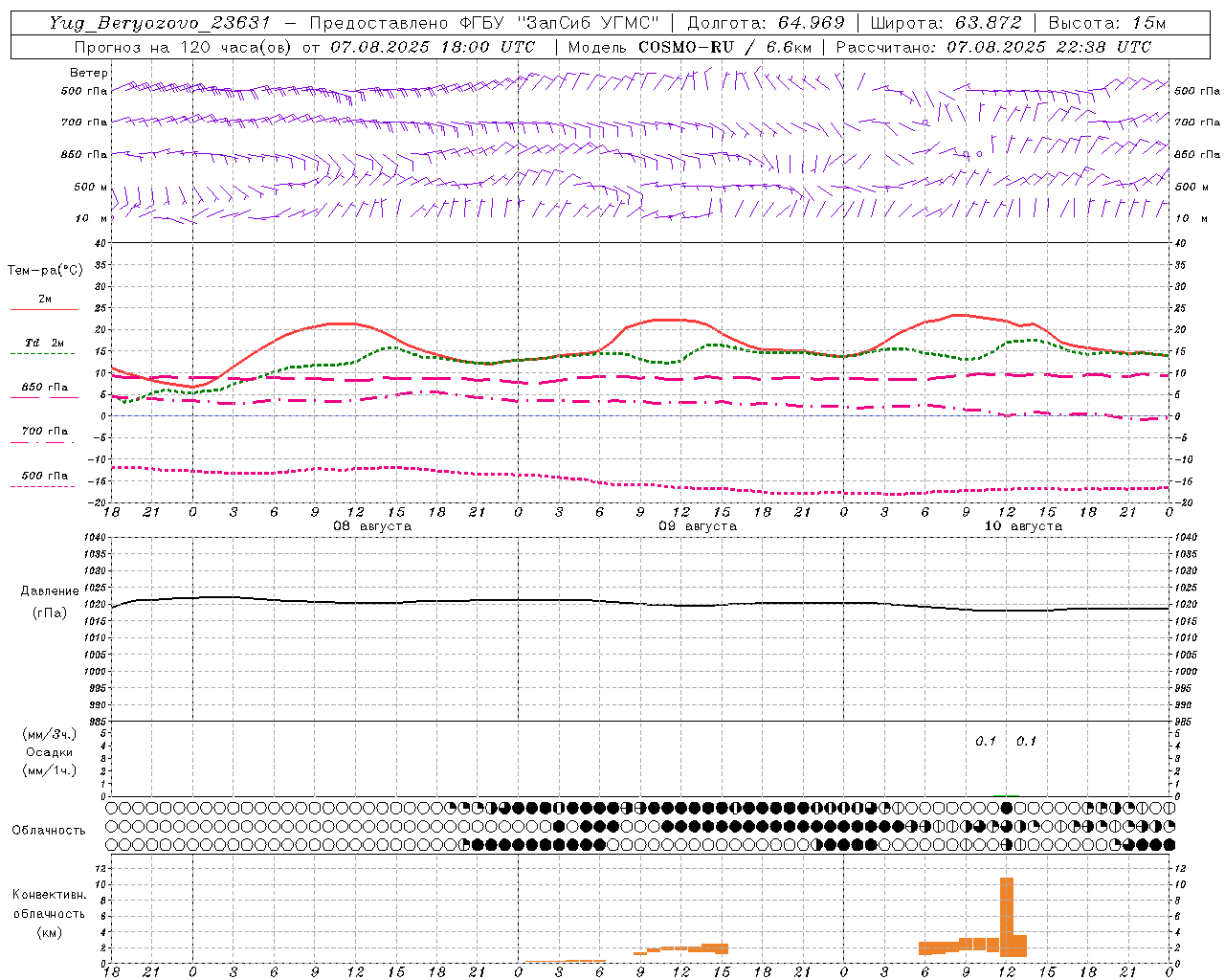Click Рассчитано: 07.08.2025 22:38 UTC text

(993, 47)
